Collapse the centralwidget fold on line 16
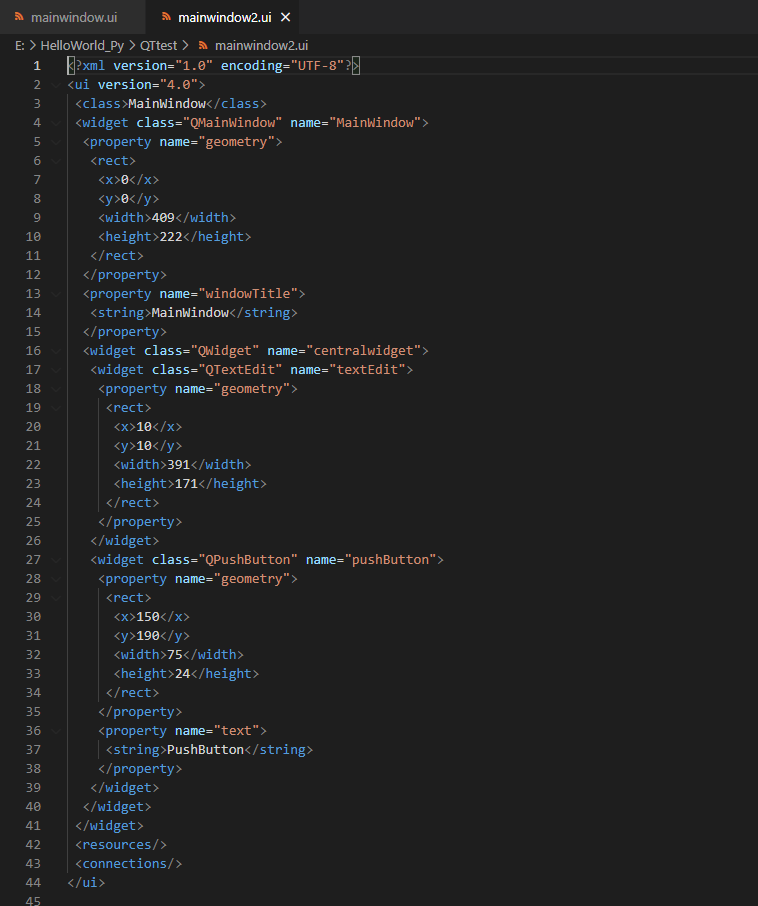This screenshot has width=758, height=906. click(x=55, y=350)
